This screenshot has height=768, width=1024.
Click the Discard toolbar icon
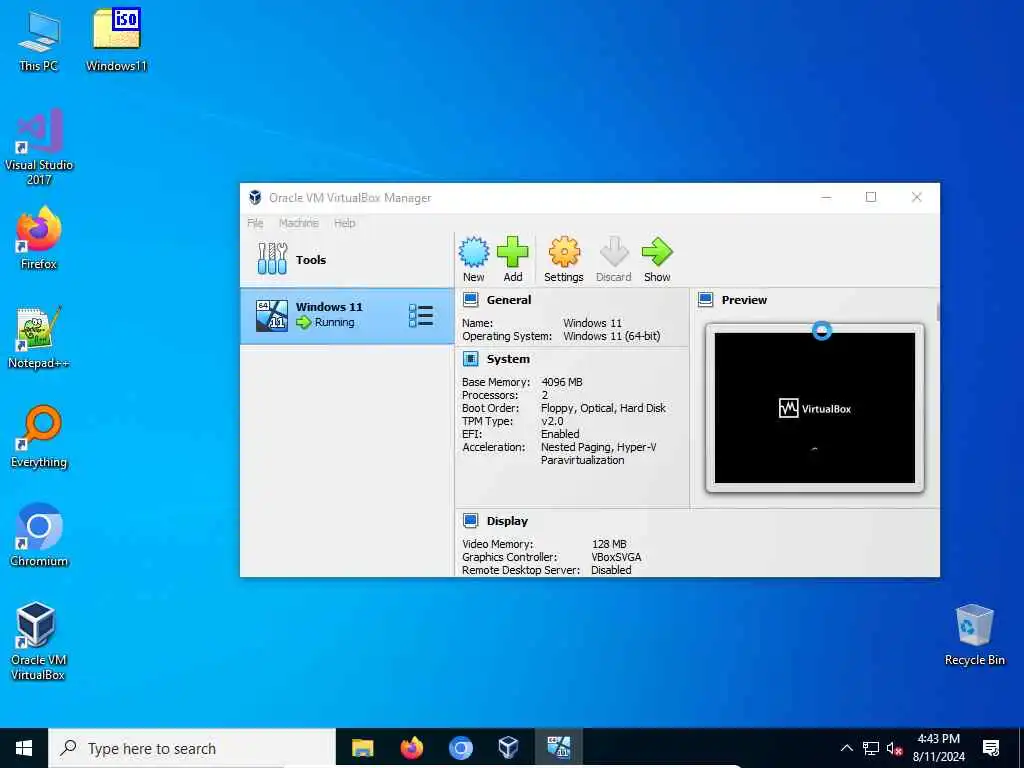tap(613, 252)
